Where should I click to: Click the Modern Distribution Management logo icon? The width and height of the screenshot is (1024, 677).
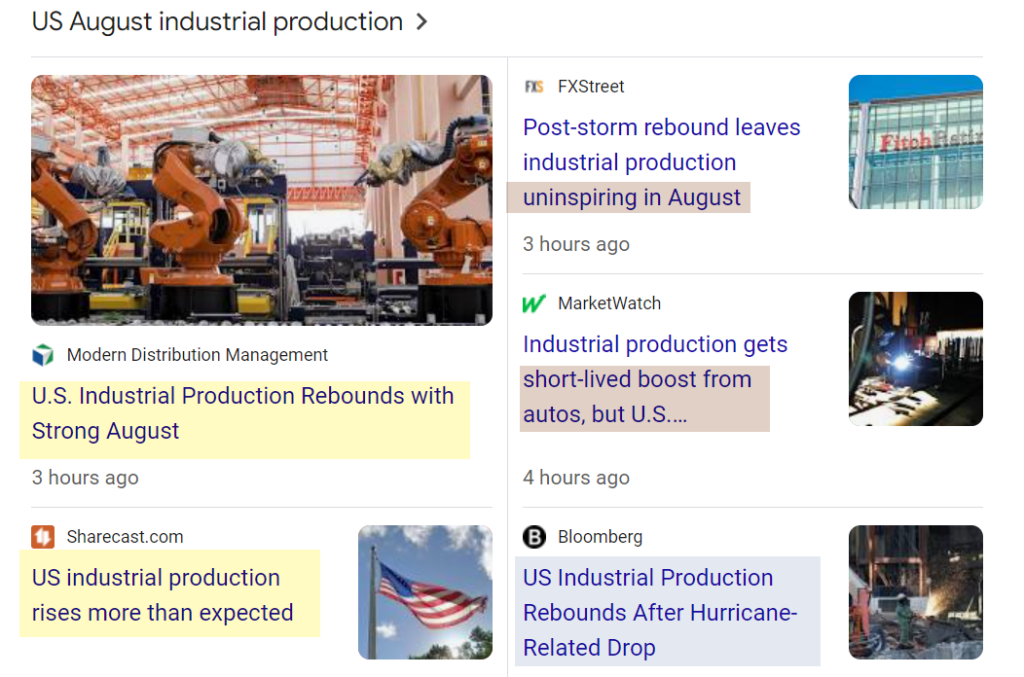[43, 355]
